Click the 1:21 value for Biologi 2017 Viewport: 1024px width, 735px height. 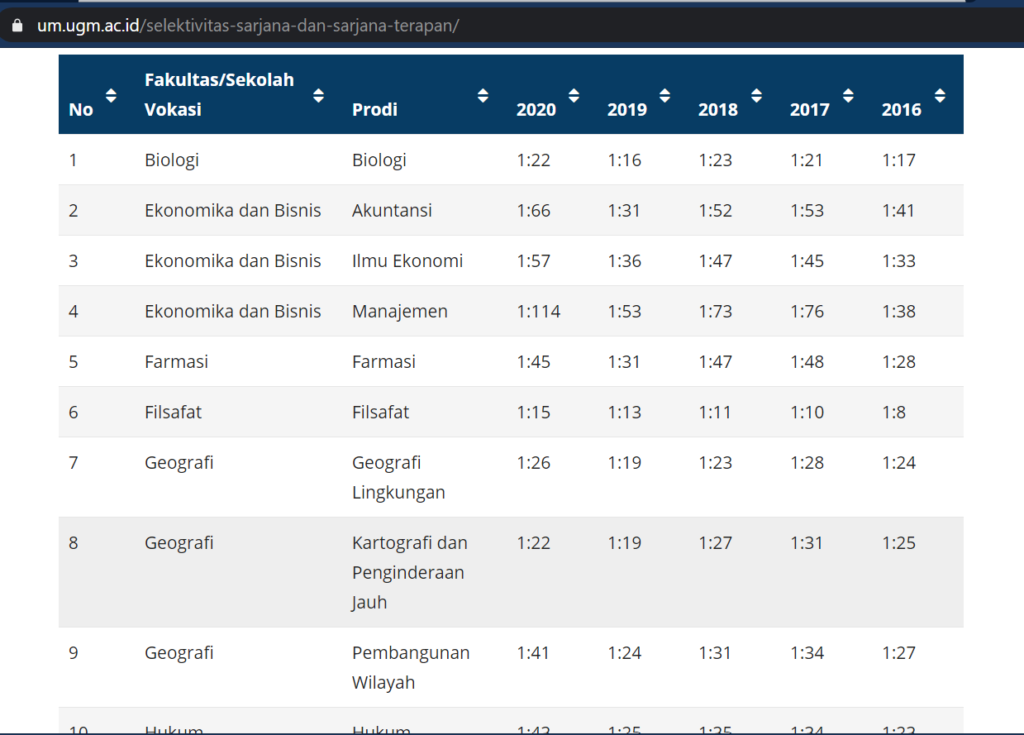pyautogui.click(x=807, y=160)
